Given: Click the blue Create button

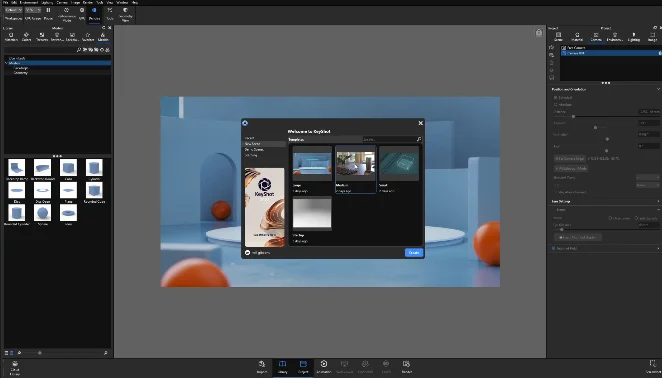Looking at the screenshot, I should click(x=414, y=253).
